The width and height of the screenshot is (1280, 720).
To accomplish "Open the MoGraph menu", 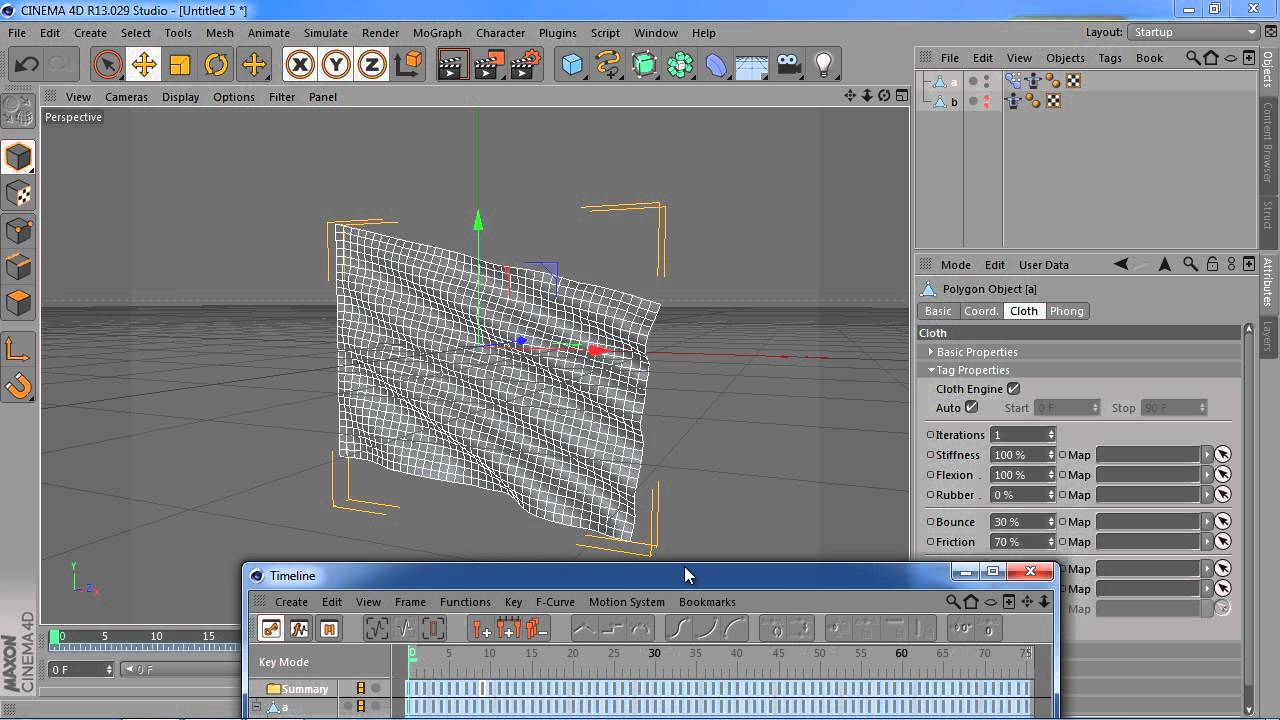I will pos(437,33).
